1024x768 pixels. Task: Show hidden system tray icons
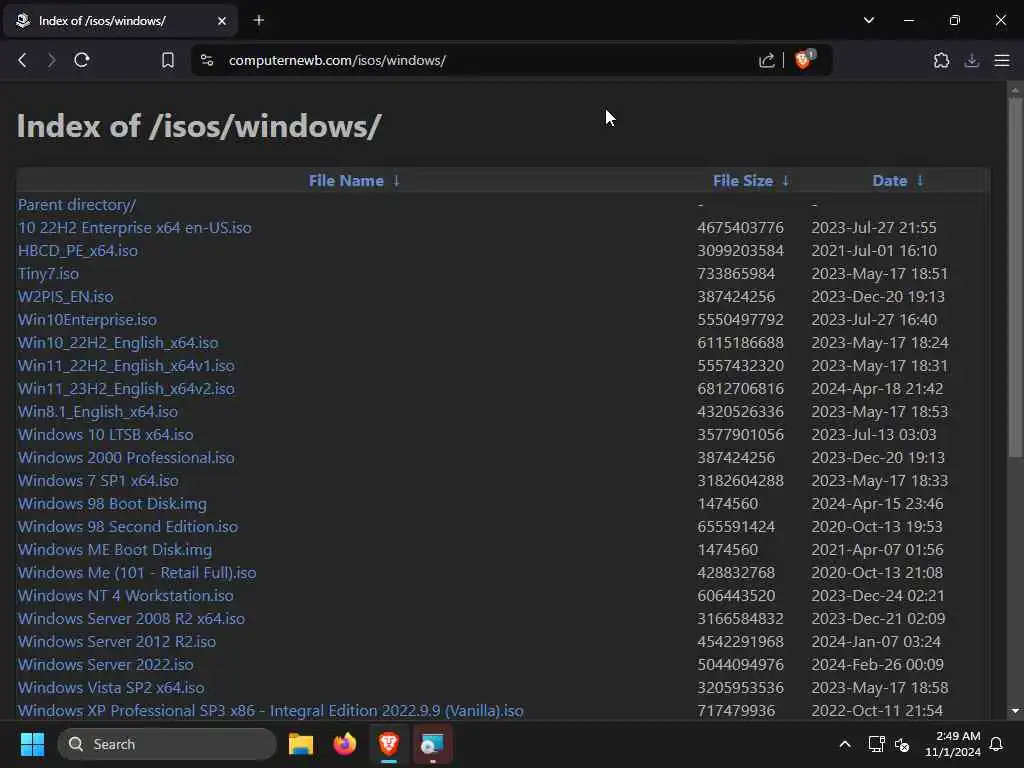844,744
